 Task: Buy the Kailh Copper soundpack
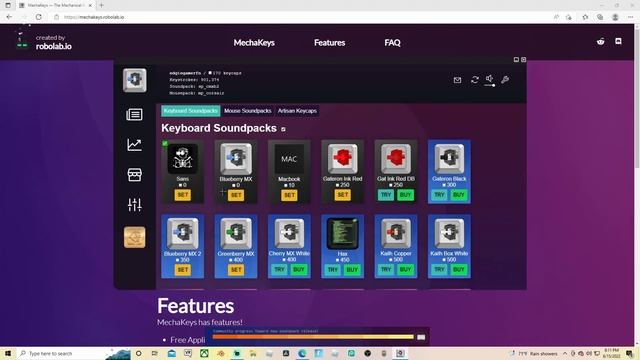[405, 269]
